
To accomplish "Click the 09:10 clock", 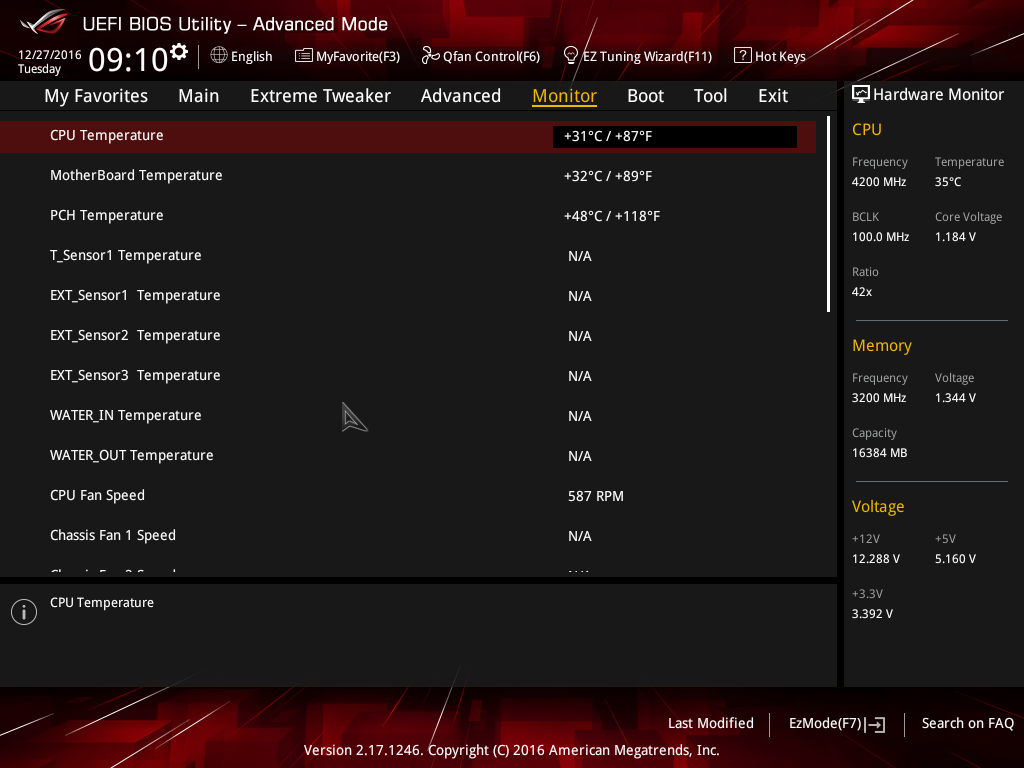I will pos(128,59).
